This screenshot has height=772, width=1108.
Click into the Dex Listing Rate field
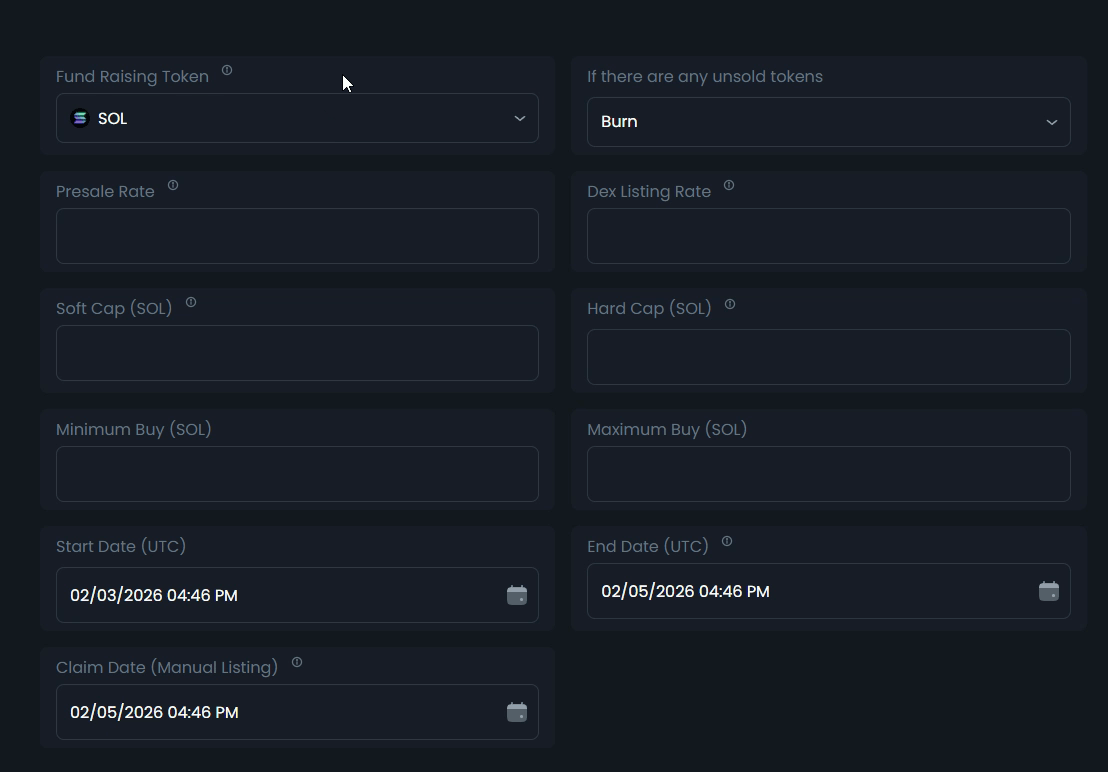point(828,236)
